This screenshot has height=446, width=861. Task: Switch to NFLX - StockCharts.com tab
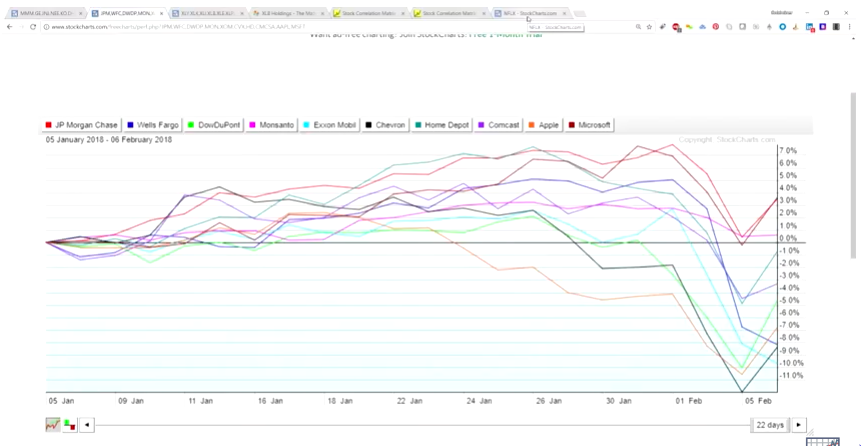(530, 13)
